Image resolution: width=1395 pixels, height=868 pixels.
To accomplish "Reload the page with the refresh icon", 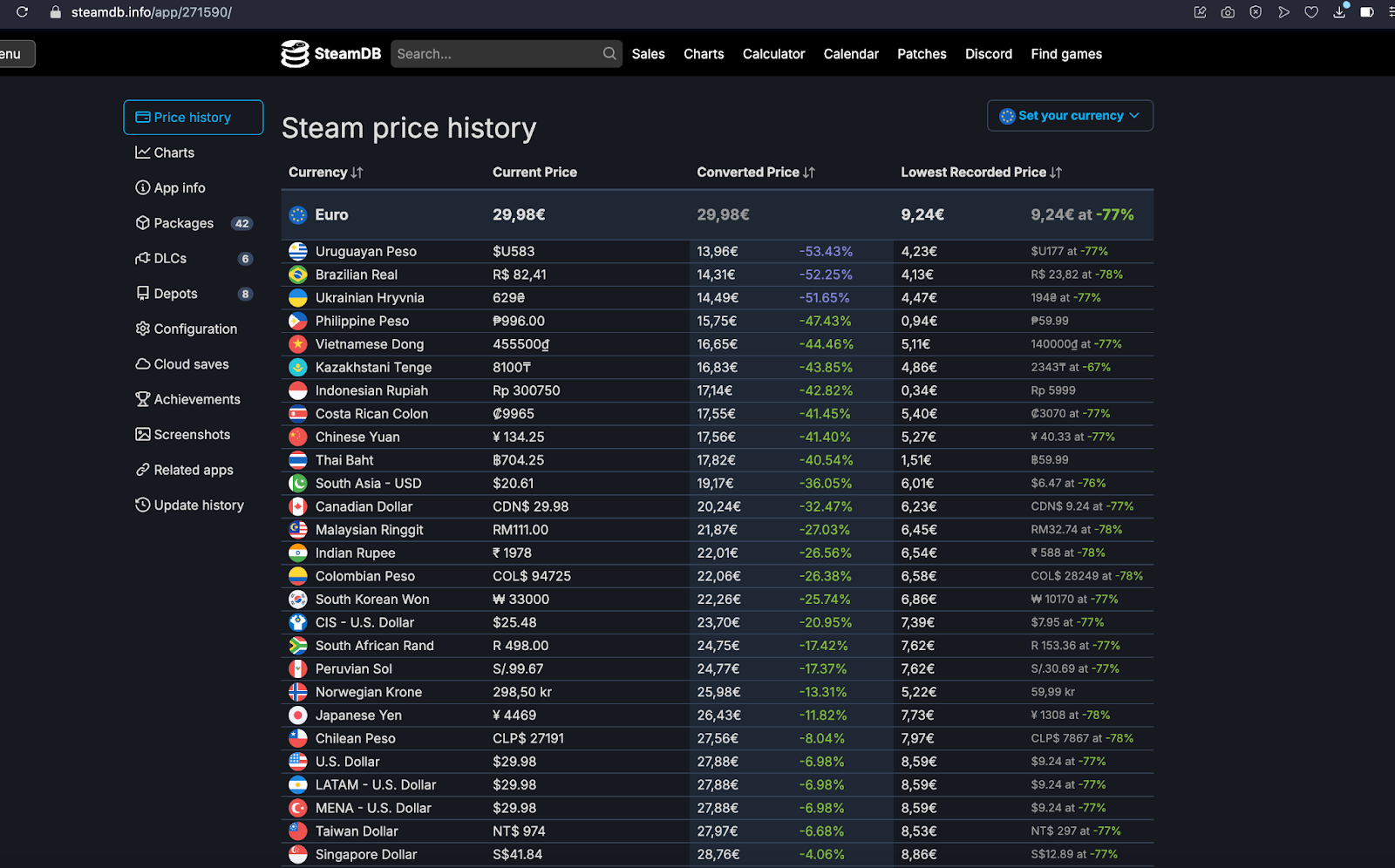I will click(23, 12).
